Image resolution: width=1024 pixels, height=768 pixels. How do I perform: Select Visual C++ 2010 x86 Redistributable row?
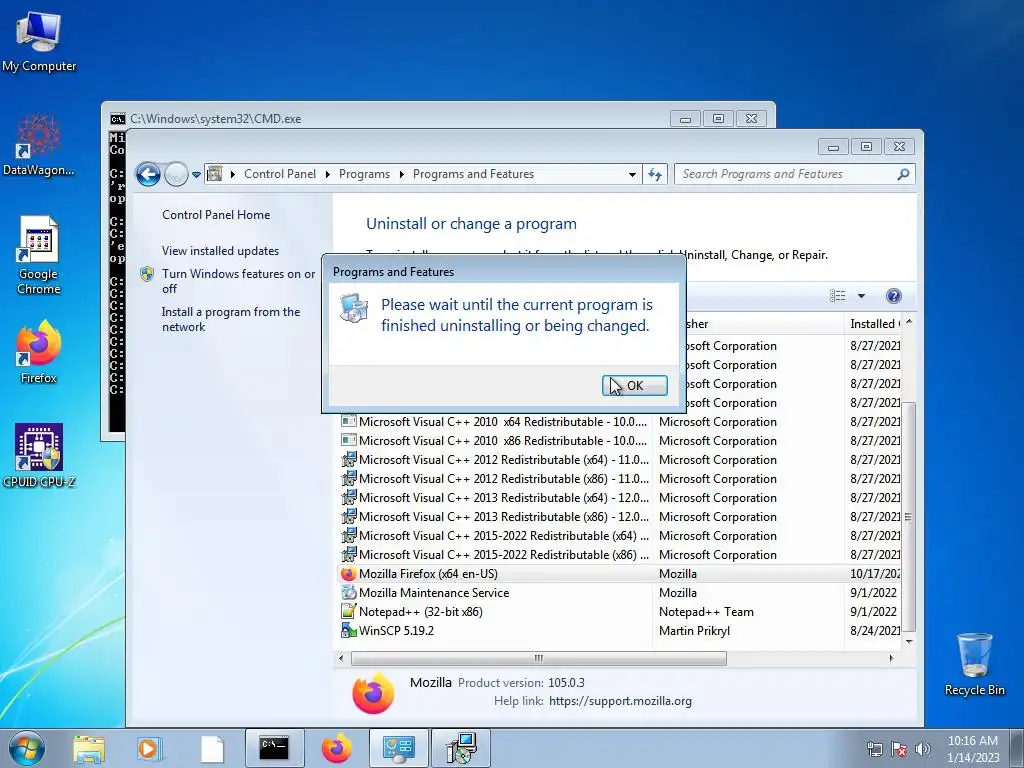619,441
